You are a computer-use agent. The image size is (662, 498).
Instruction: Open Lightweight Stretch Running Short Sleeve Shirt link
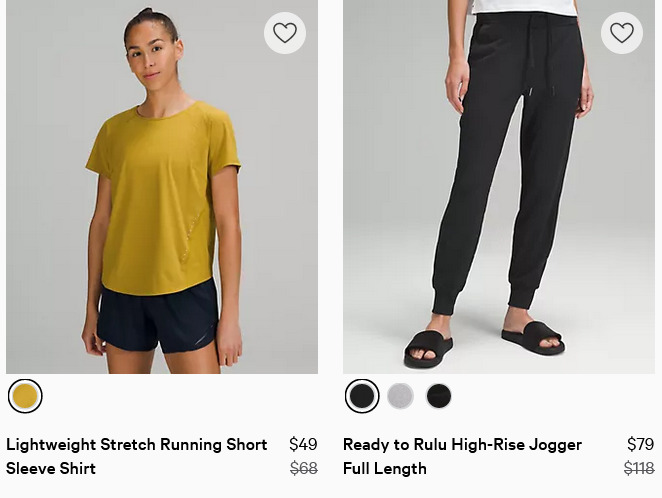tap(137, 456)
